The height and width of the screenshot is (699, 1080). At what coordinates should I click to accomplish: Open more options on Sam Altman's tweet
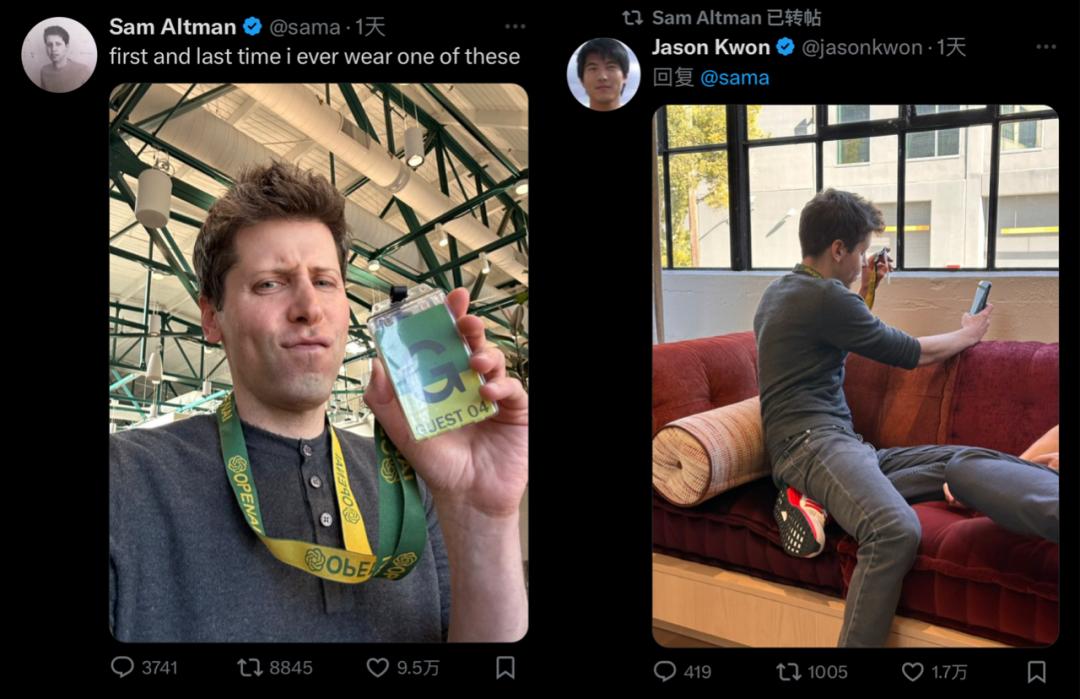[515, 27]
